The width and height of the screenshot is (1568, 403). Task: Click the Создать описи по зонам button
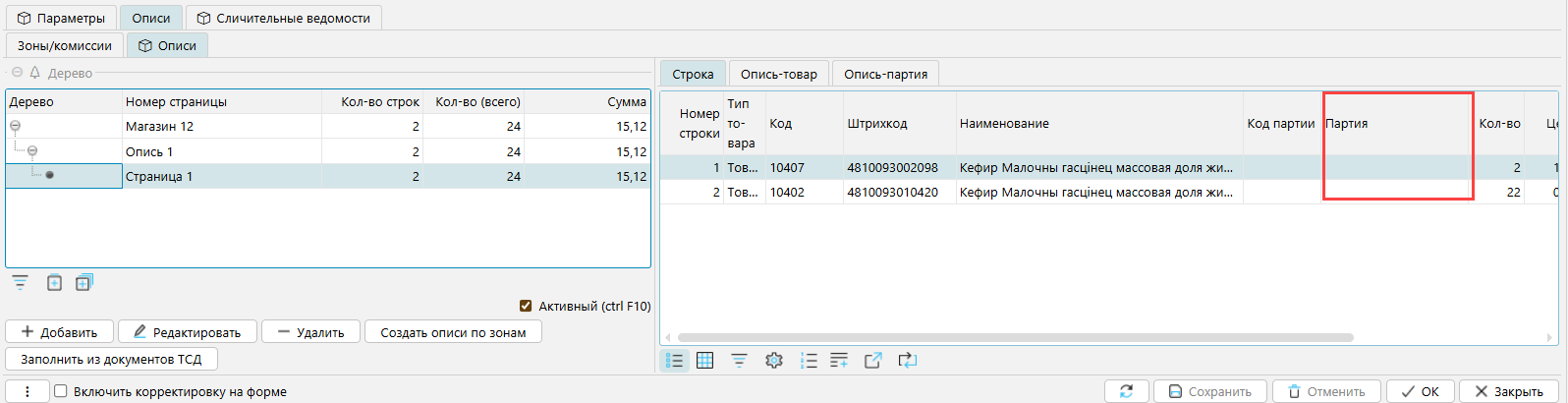(x=453, y=332)
